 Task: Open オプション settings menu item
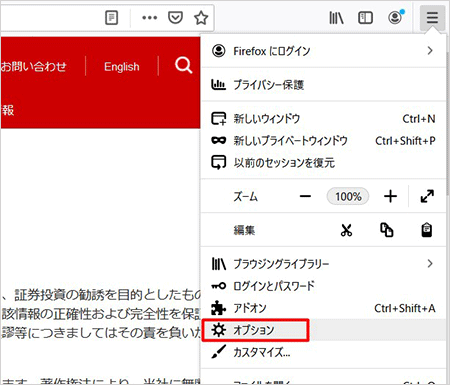pyautogui.click(x=323, y=330)
